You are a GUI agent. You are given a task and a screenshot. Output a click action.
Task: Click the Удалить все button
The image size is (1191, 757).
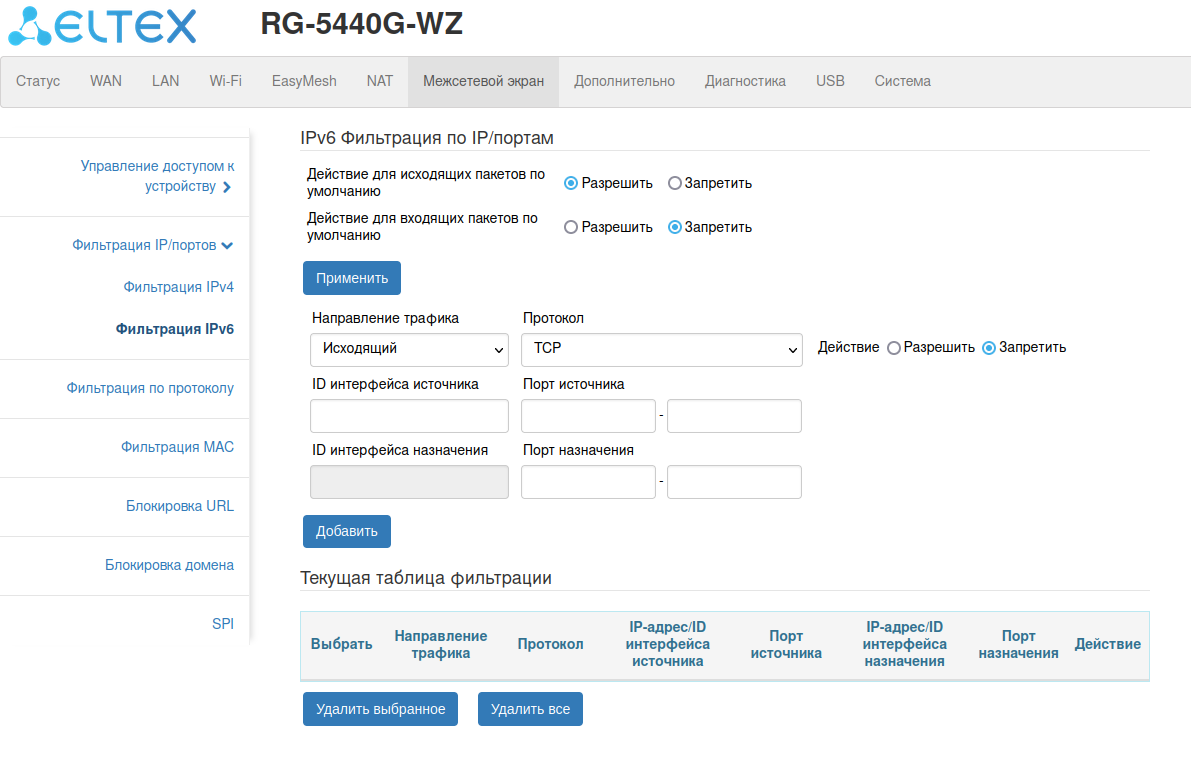(x=530, y=709)
